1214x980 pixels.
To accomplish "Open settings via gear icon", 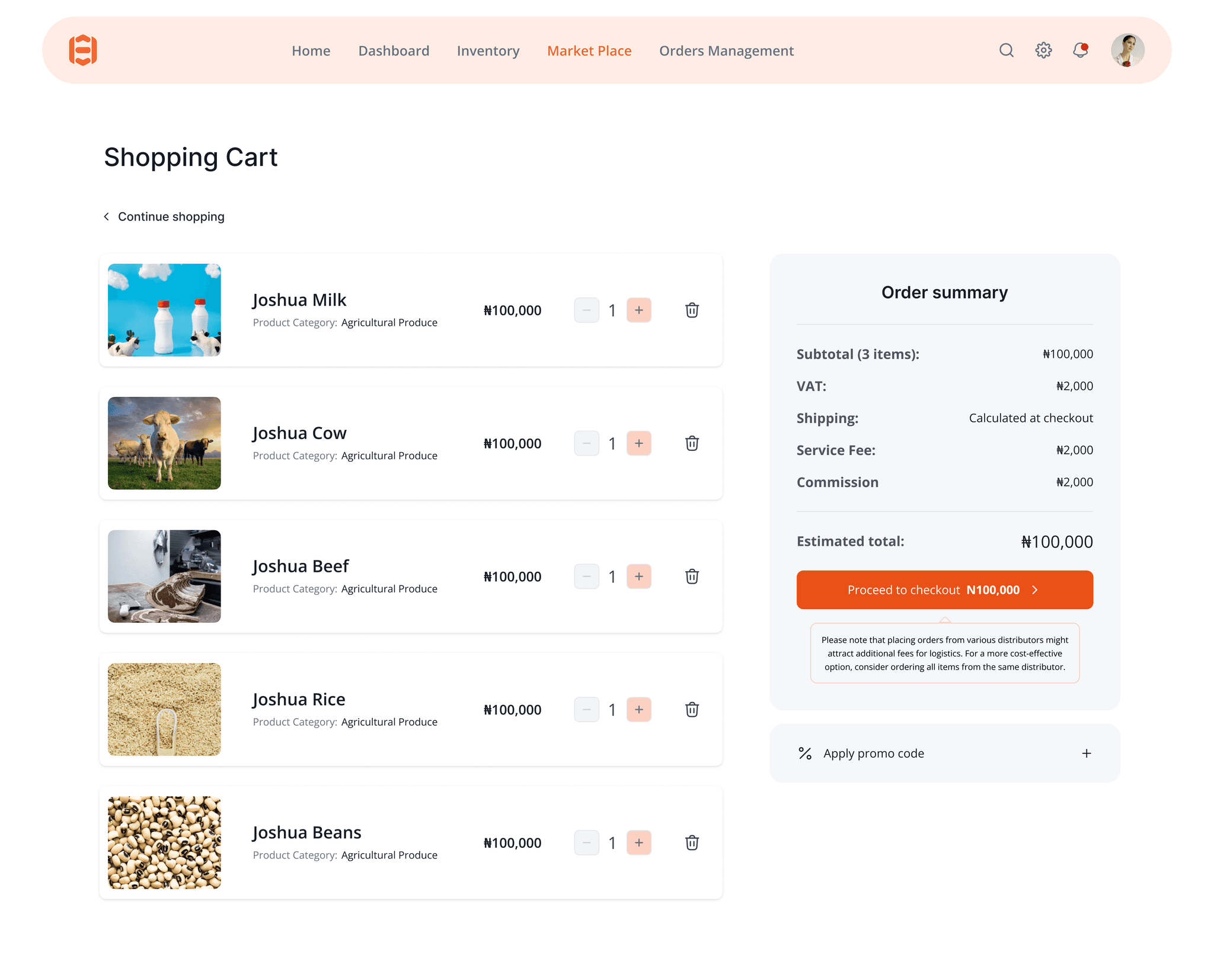I will tap(1043, 50).
